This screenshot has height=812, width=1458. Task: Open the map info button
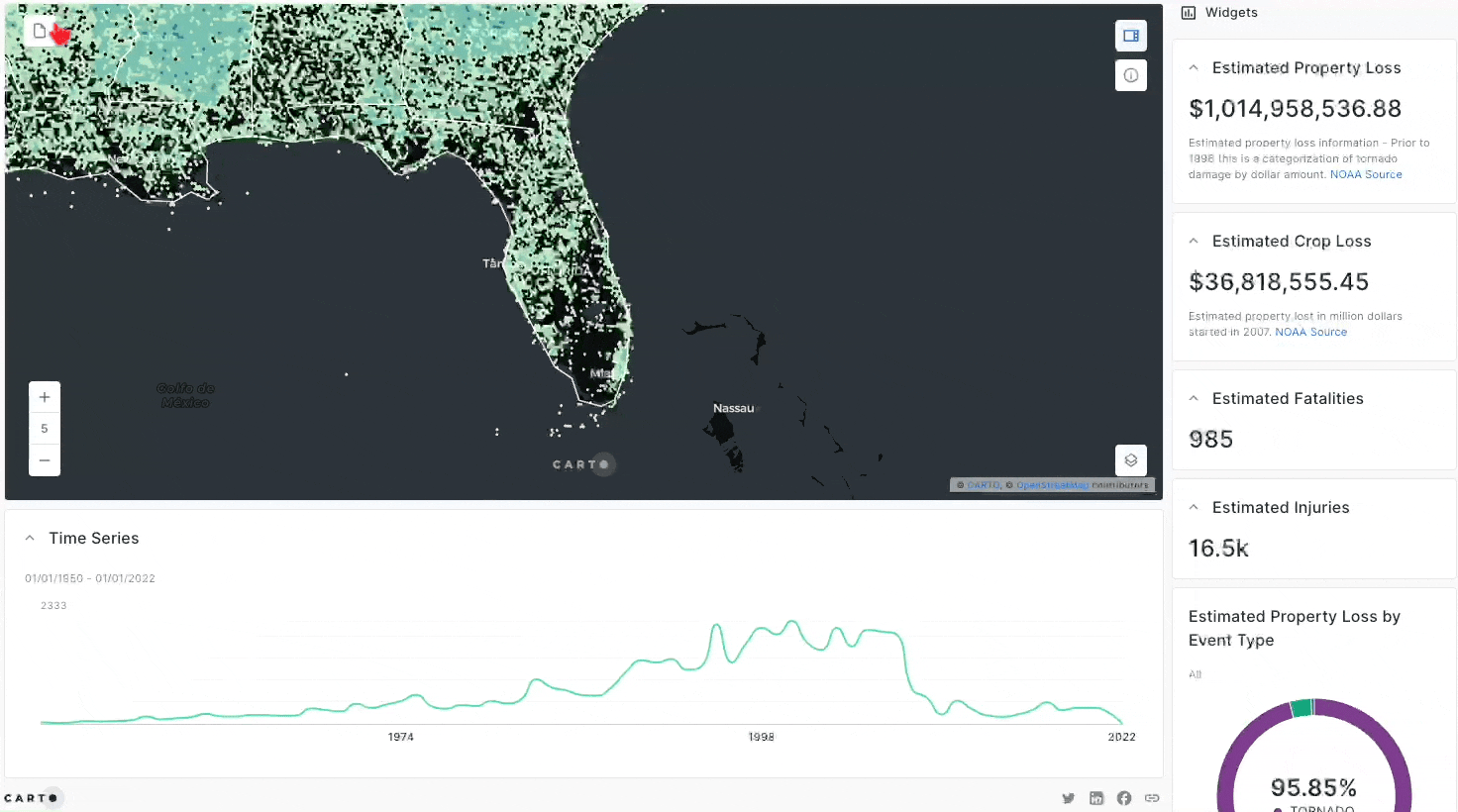pyautogui.click(x=1130, y=75)
